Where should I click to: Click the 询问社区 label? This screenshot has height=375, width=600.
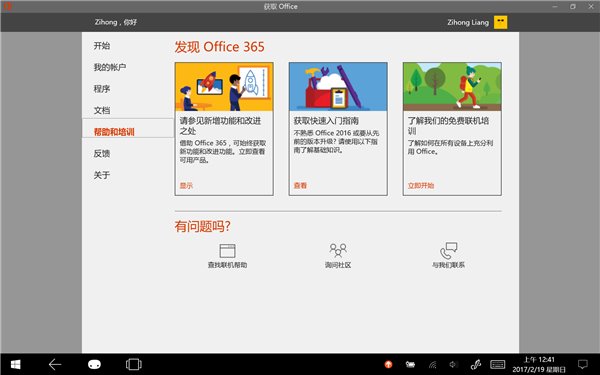pyautogui.click(x=338, y=265)
